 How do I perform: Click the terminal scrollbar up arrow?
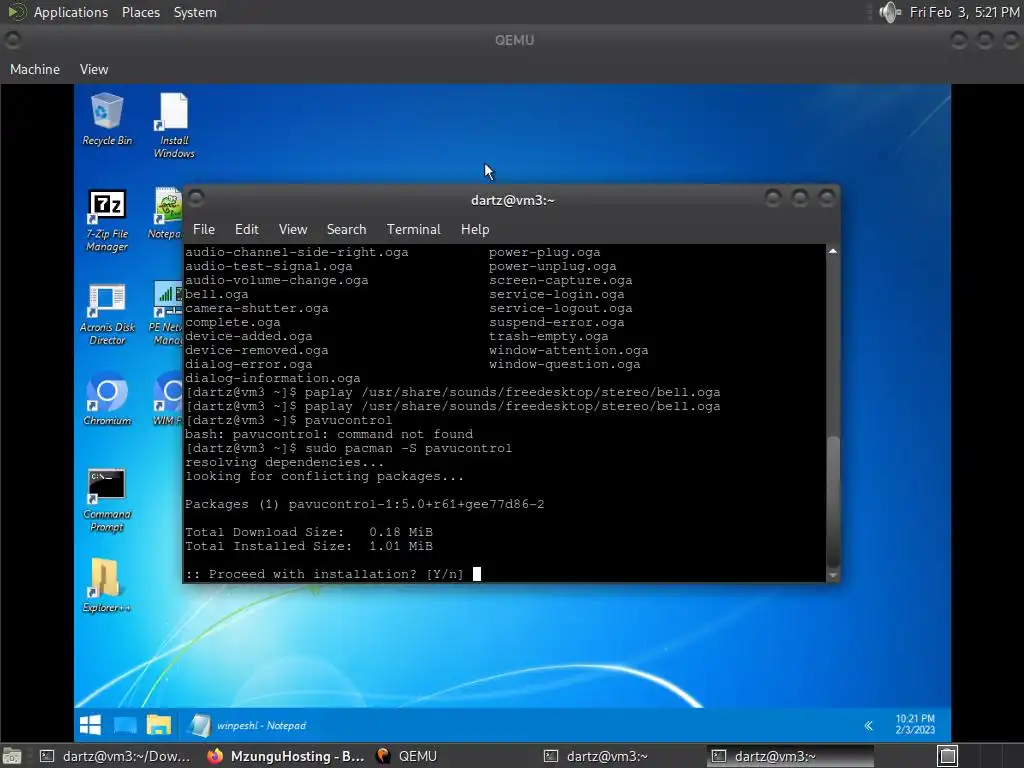click(833, 251)
